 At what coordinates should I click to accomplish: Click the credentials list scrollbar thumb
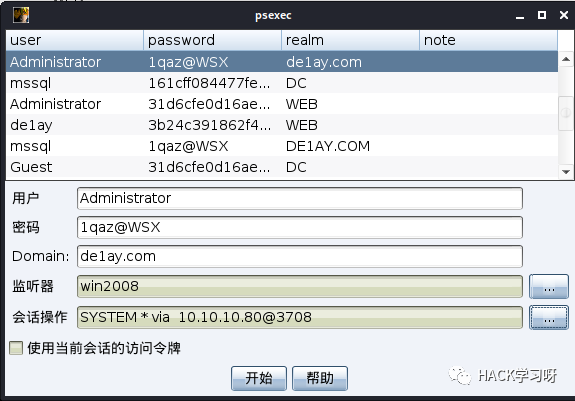(566, 113)
